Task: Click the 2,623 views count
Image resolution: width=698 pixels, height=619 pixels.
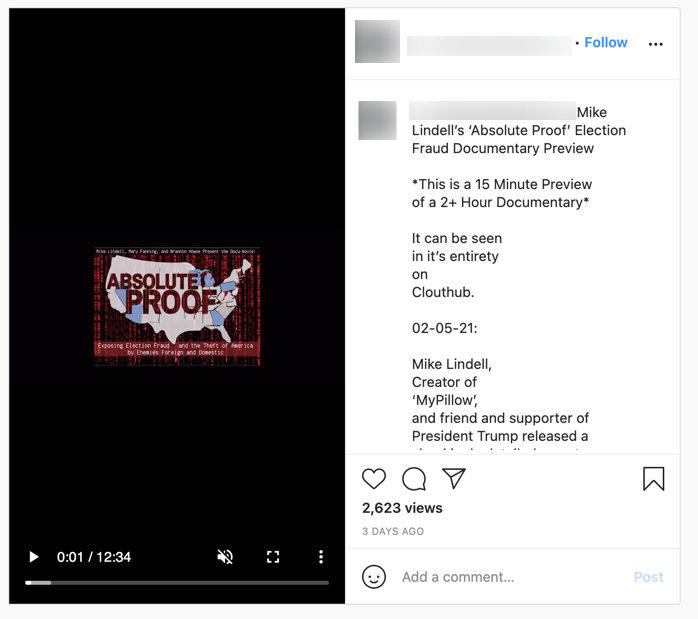Action: click(402, 508)
